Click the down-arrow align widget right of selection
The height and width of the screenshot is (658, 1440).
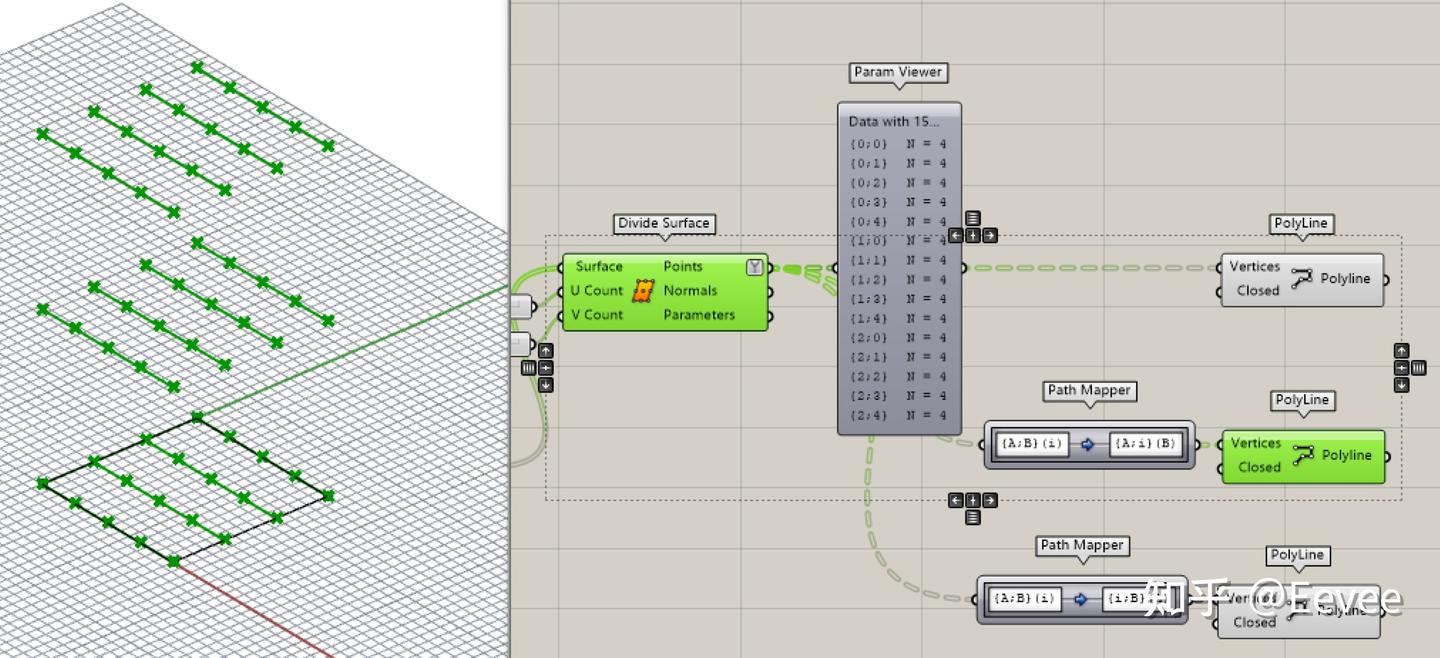point(1402,385)
